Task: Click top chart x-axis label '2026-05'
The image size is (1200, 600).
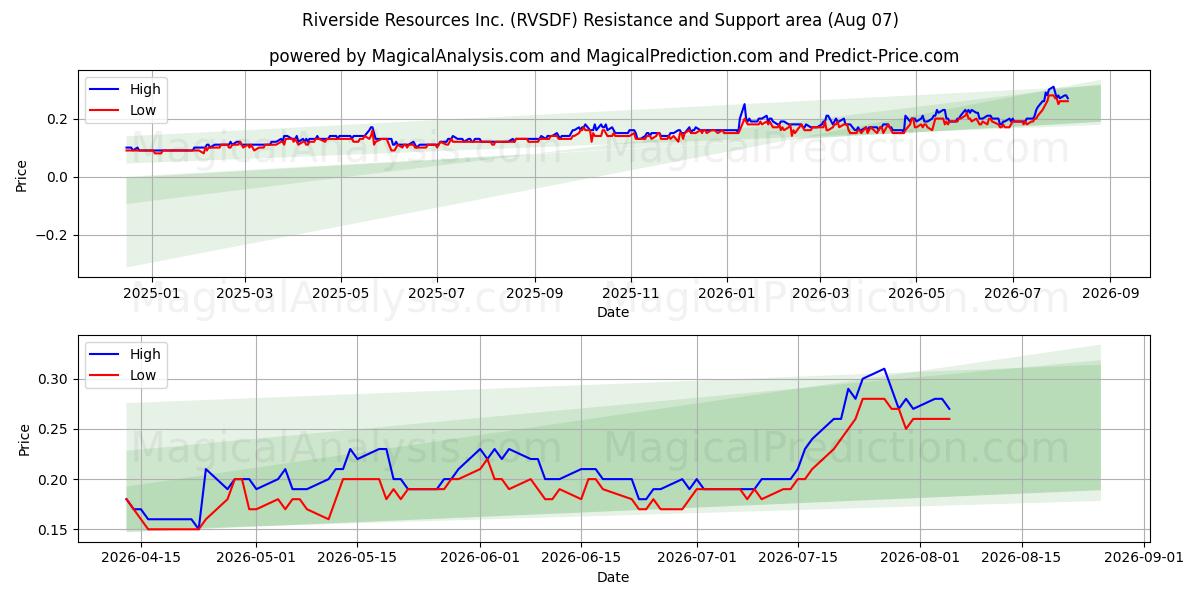Action: [x=916, y=293]
